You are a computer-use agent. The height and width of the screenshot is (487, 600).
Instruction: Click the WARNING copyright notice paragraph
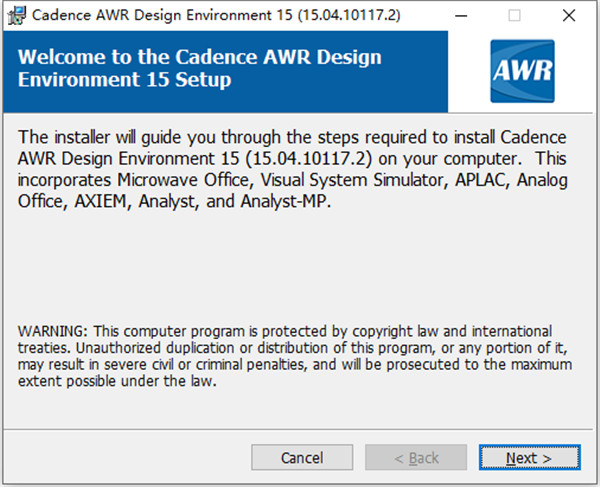coord(295,356)
